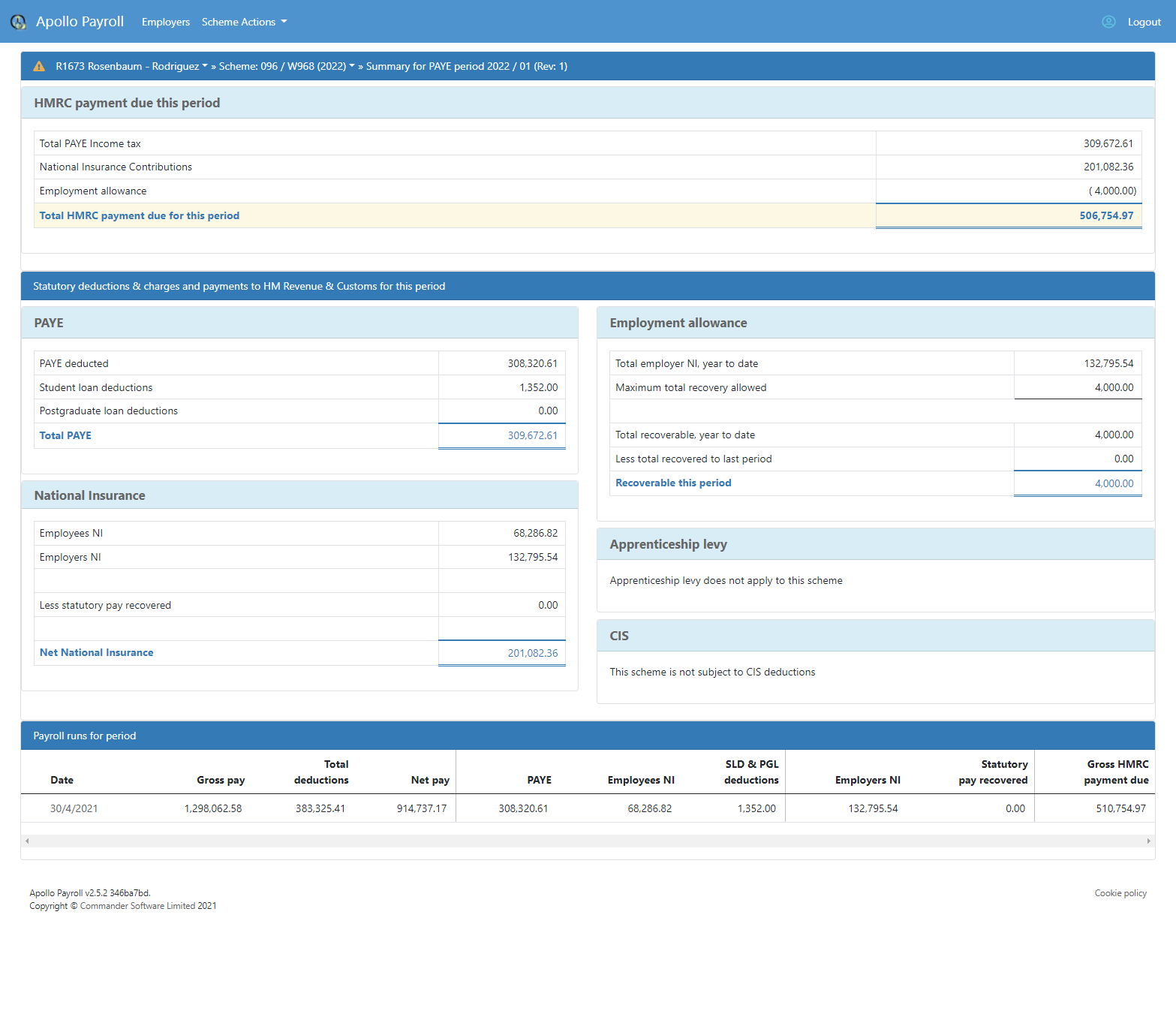Click the Total PAYE label
This screenshot has height=1011, width=1176.
(x=65, y=435)
